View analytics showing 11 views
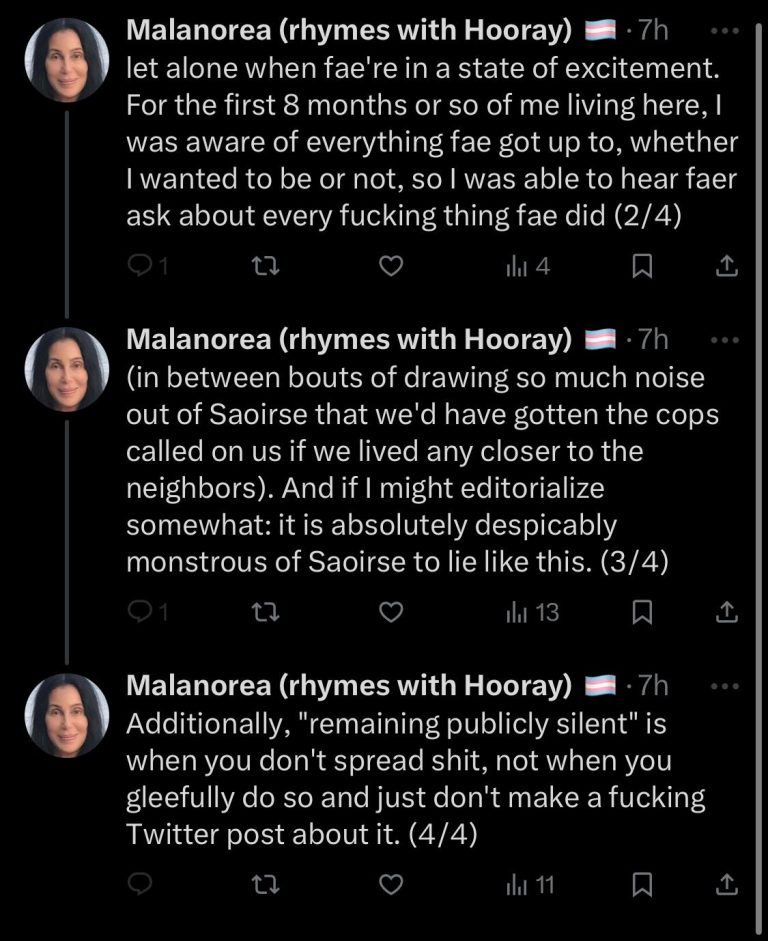This screenshot has height=941, width=768. tap(530, 884)
